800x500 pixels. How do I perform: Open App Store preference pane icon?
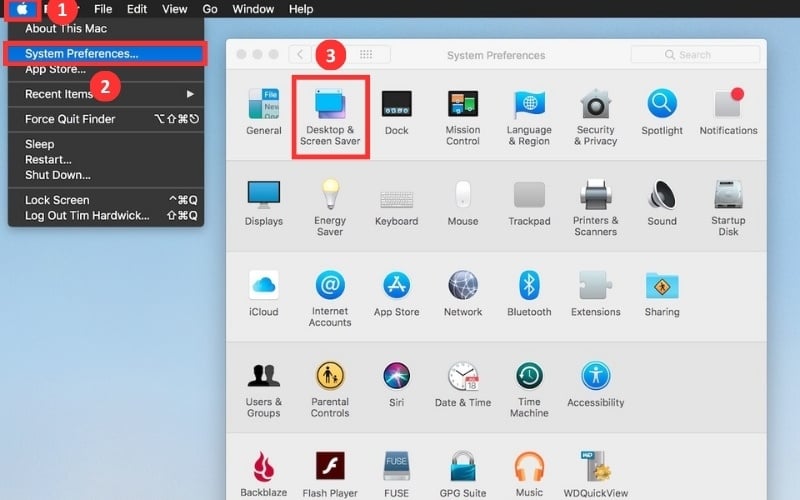(396, 293)
